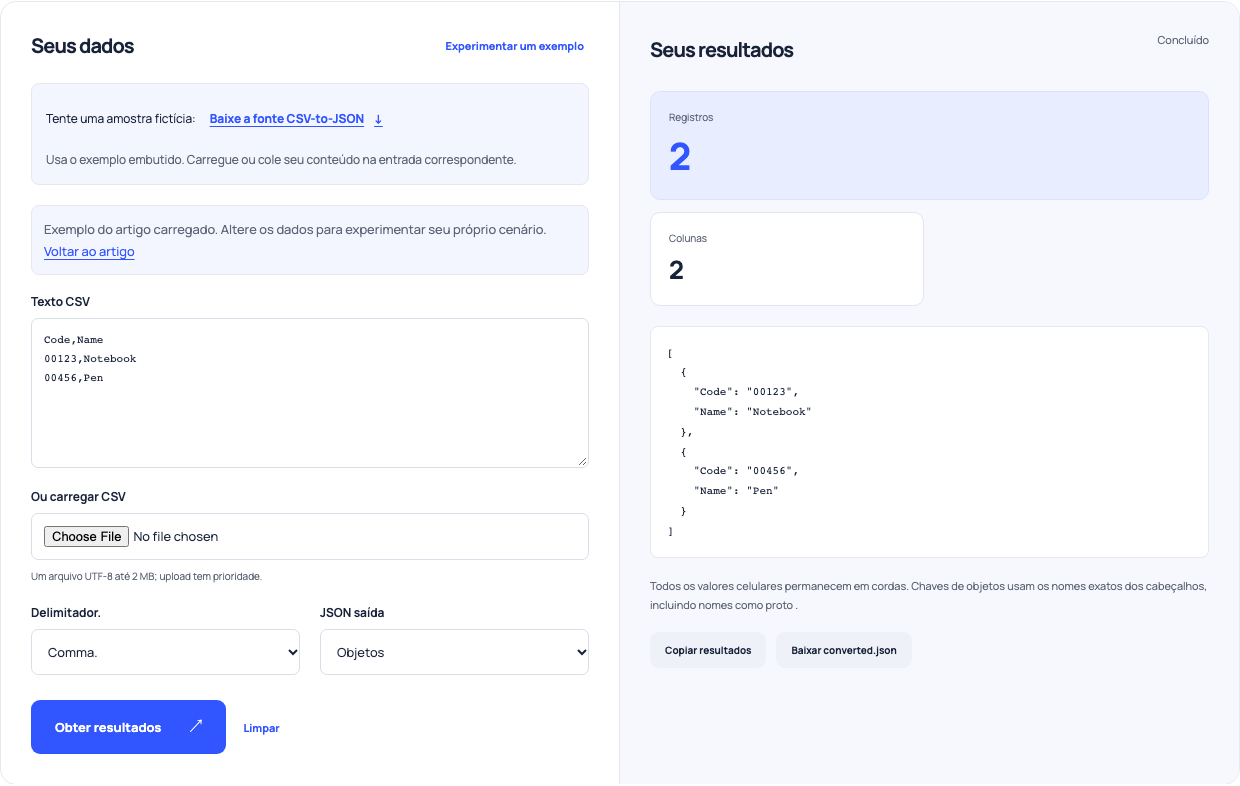Click Experimentar um exemplo link

point(514,46)
